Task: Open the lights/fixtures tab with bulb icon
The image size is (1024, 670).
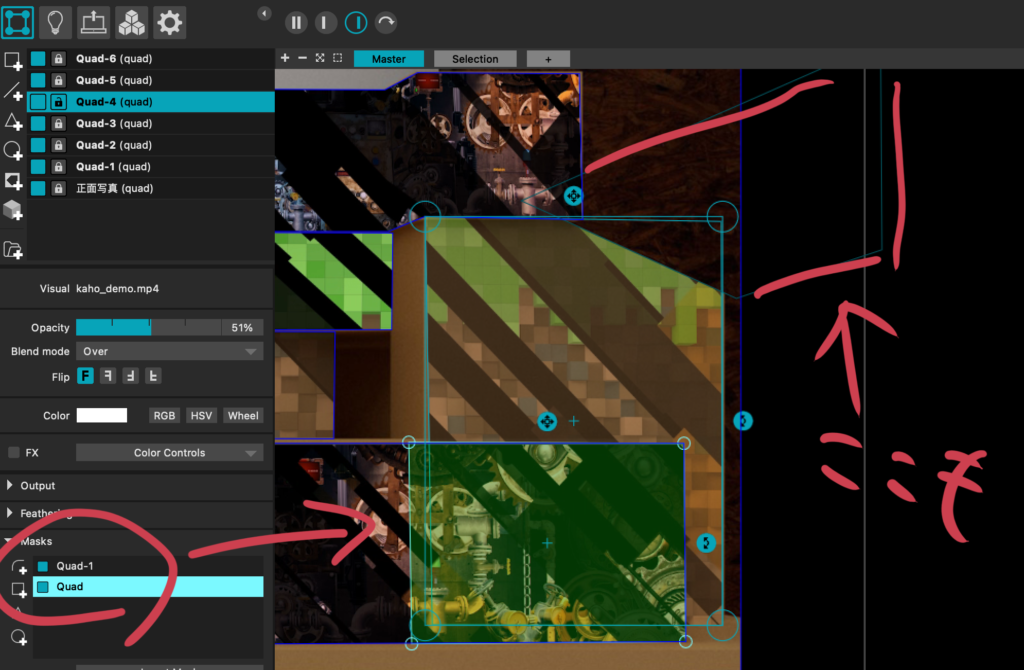Action: point(56,21)
